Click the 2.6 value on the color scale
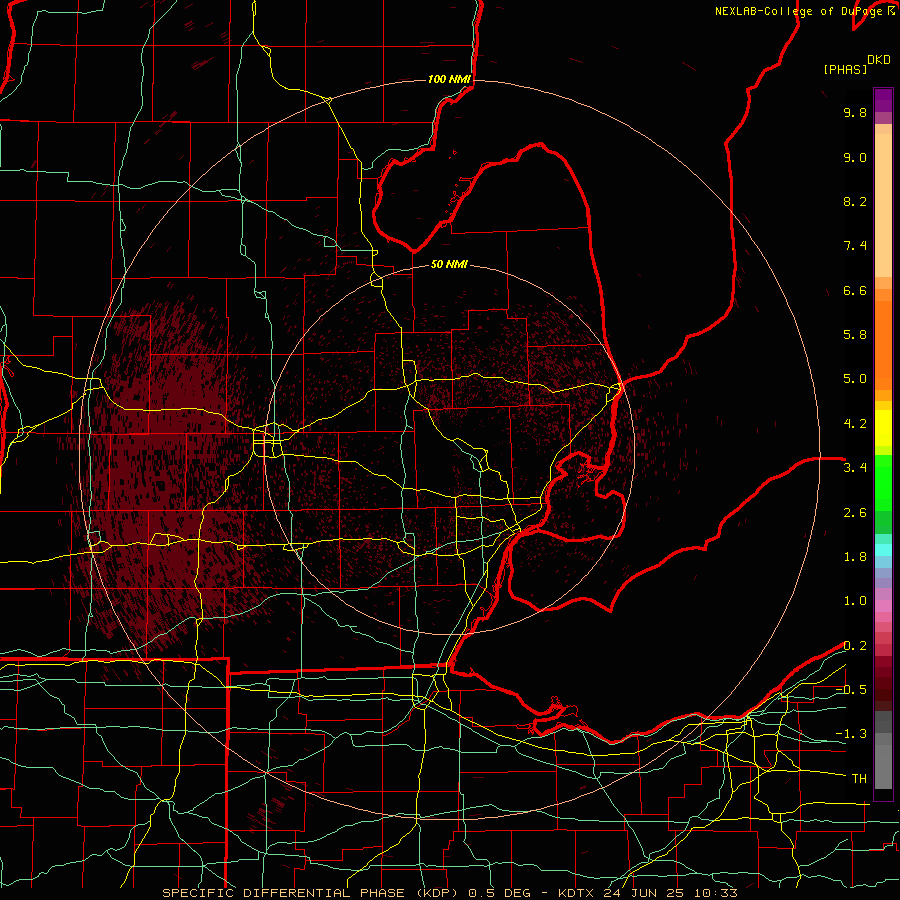 point(855,513)
